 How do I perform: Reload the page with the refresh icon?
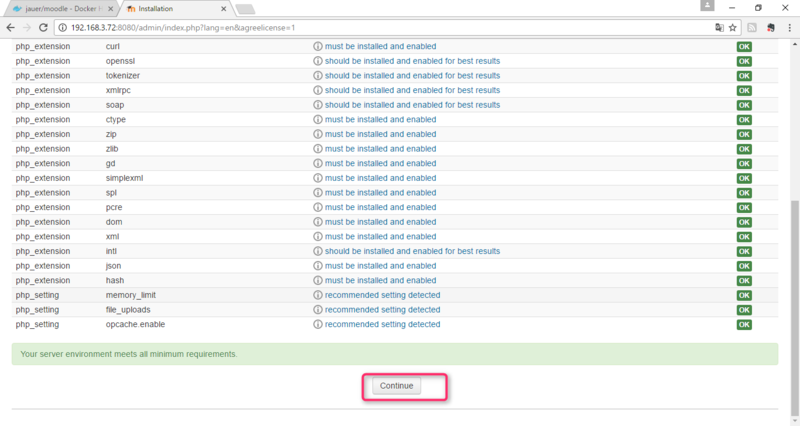(x=43, y=28)
